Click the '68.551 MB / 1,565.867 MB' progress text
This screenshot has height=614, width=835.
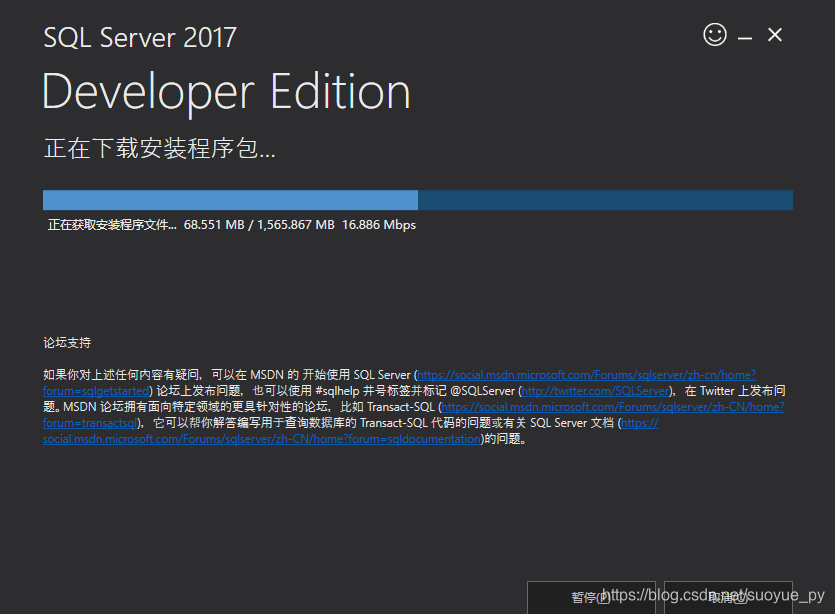pyautogui.click(x=259, y=225)
